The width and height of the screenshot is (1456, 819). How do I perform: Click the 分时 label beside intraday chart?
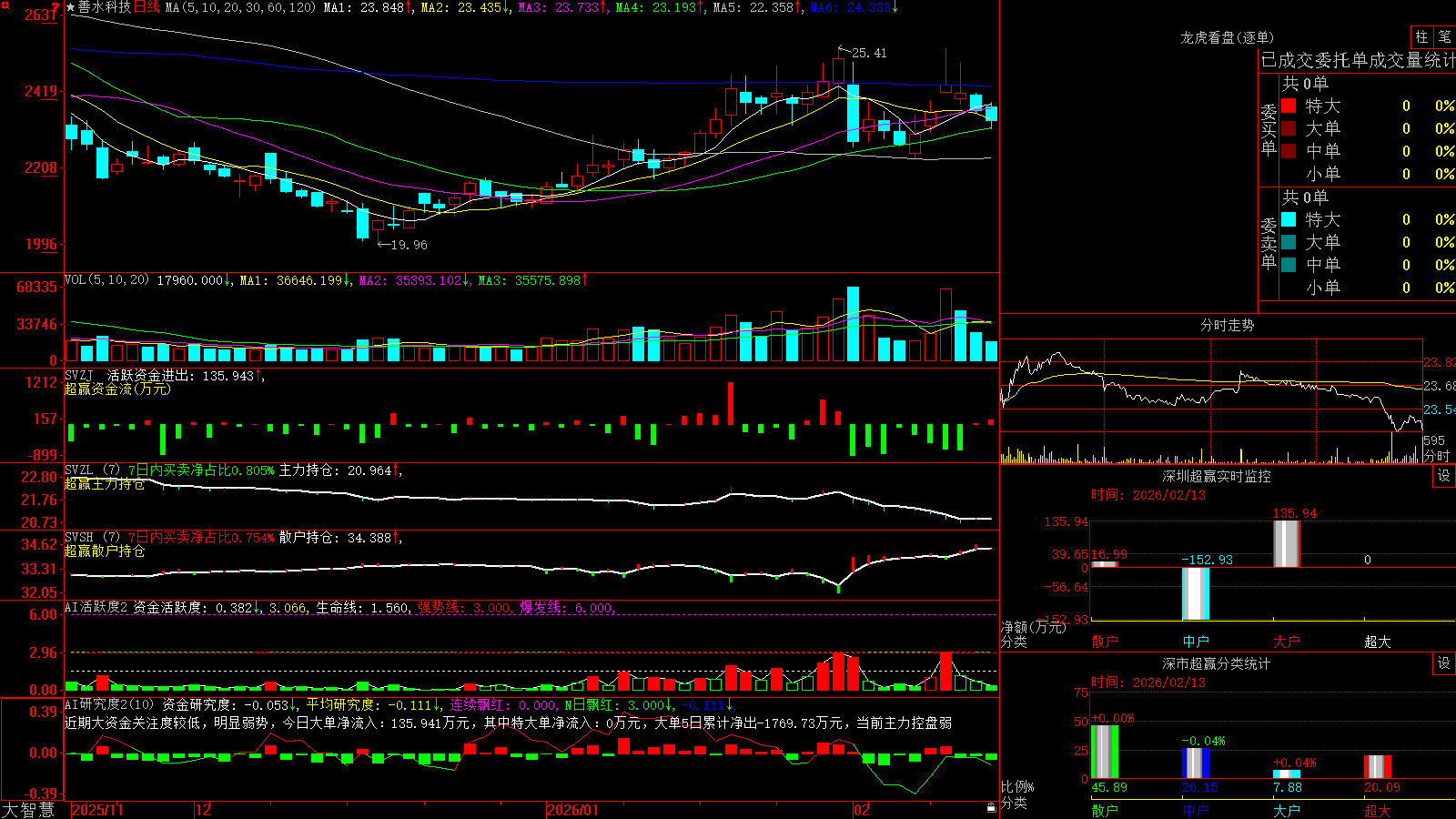pos(1437,455)
